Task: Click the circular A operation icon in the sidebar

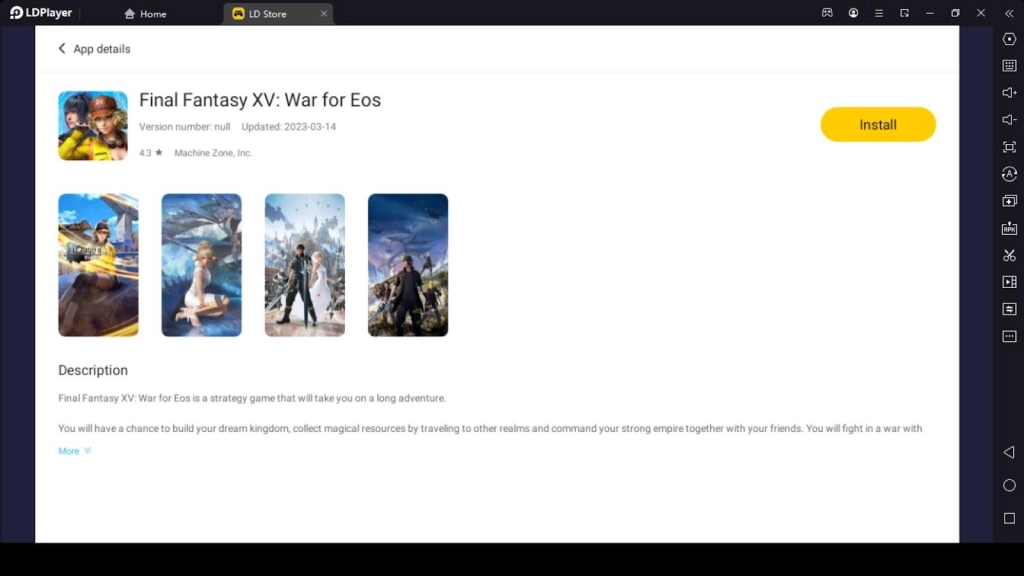Action: click(x=1009, y=174)
